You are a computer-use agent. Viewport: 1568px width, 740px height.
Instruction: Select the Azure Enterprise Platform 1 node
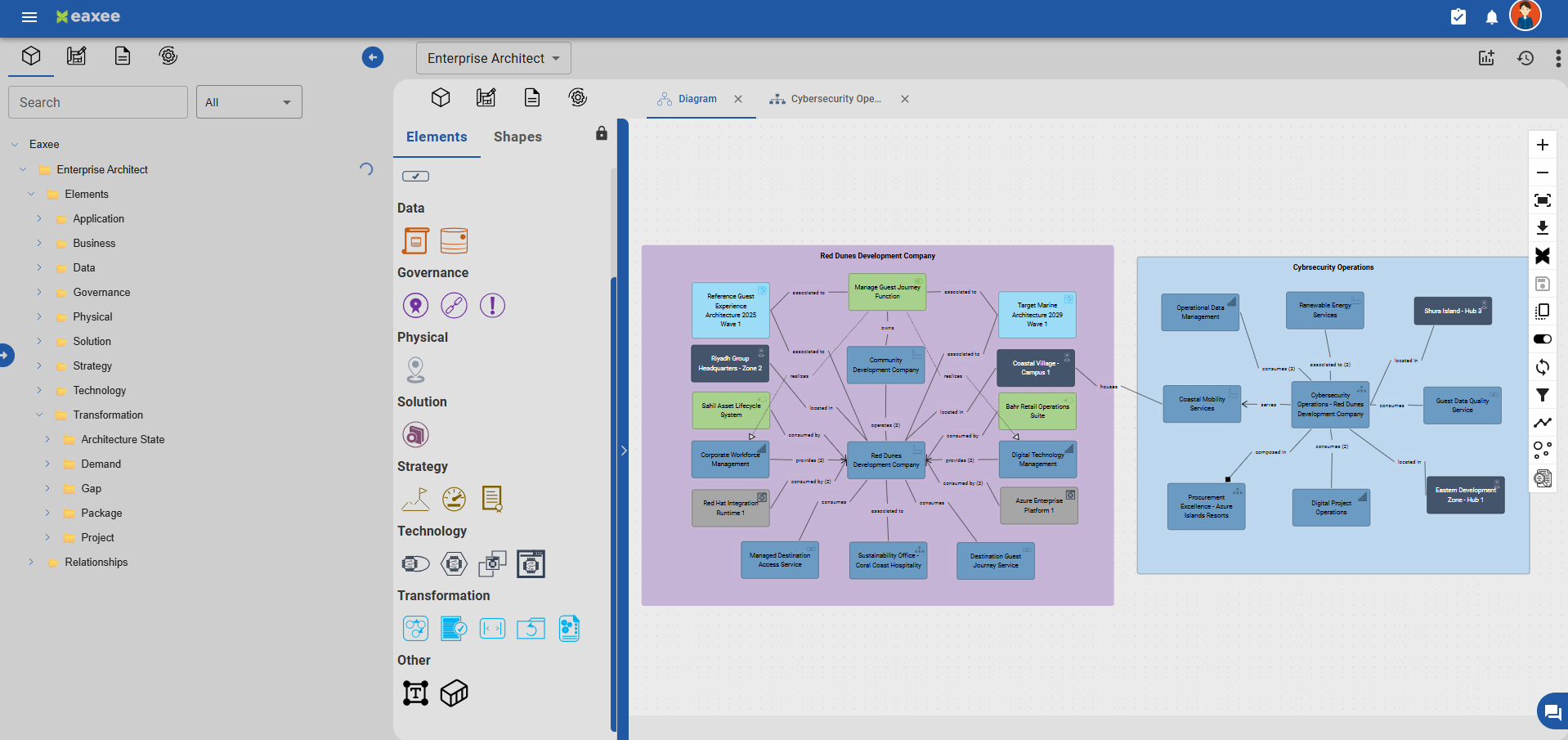(x=1039, y=505)
